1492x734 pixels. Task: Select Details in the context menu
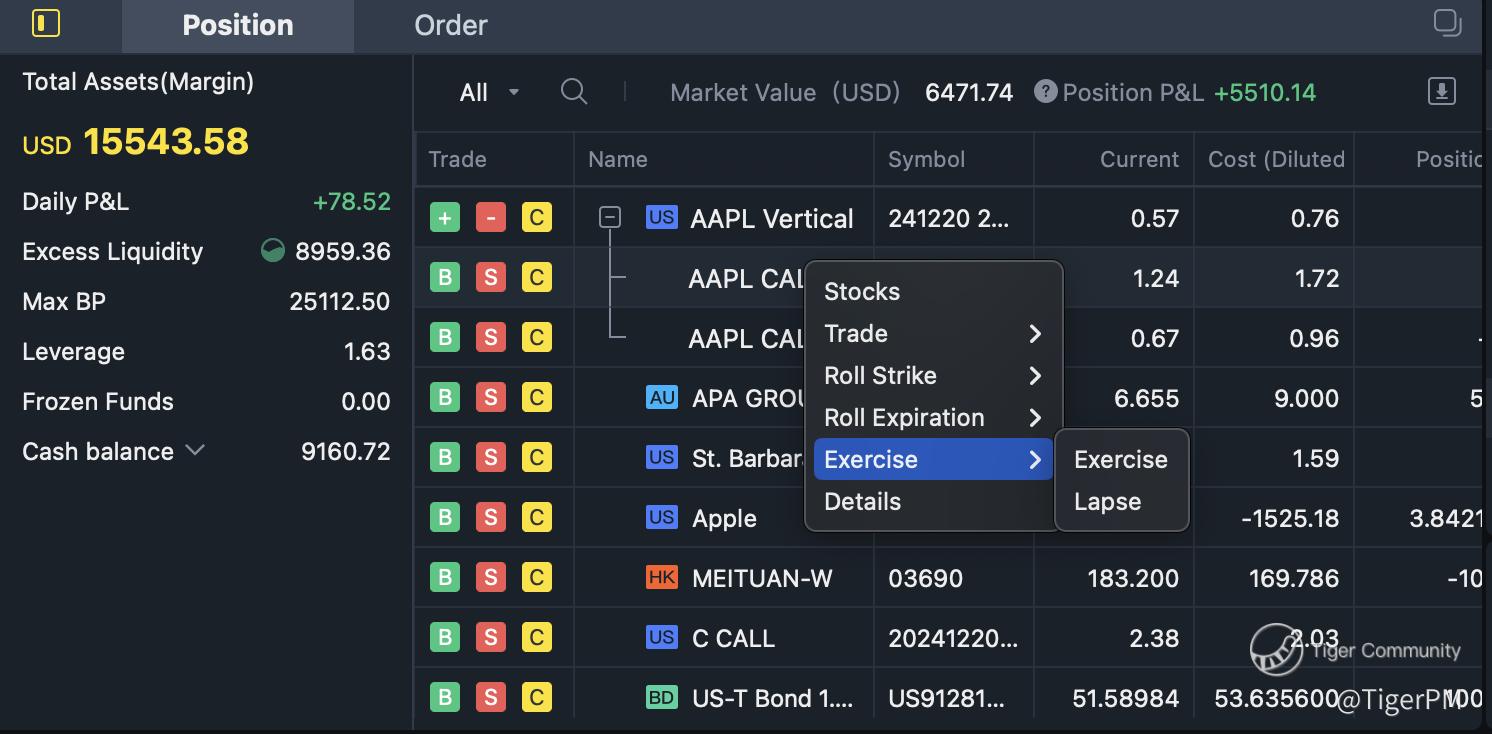pos(933,502)
